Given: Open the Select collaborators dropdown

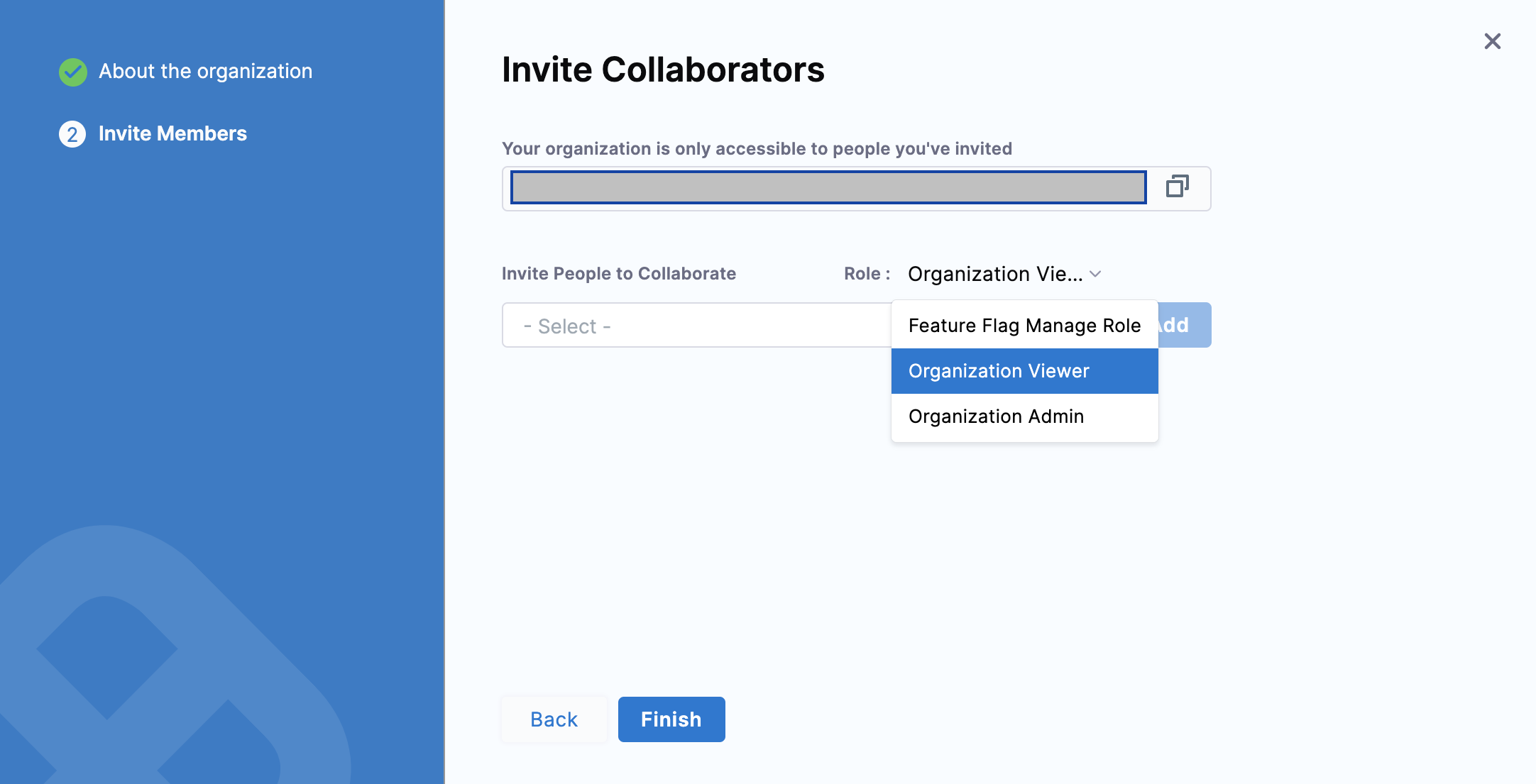Looking at the screenshot, I should coord(696,326).
